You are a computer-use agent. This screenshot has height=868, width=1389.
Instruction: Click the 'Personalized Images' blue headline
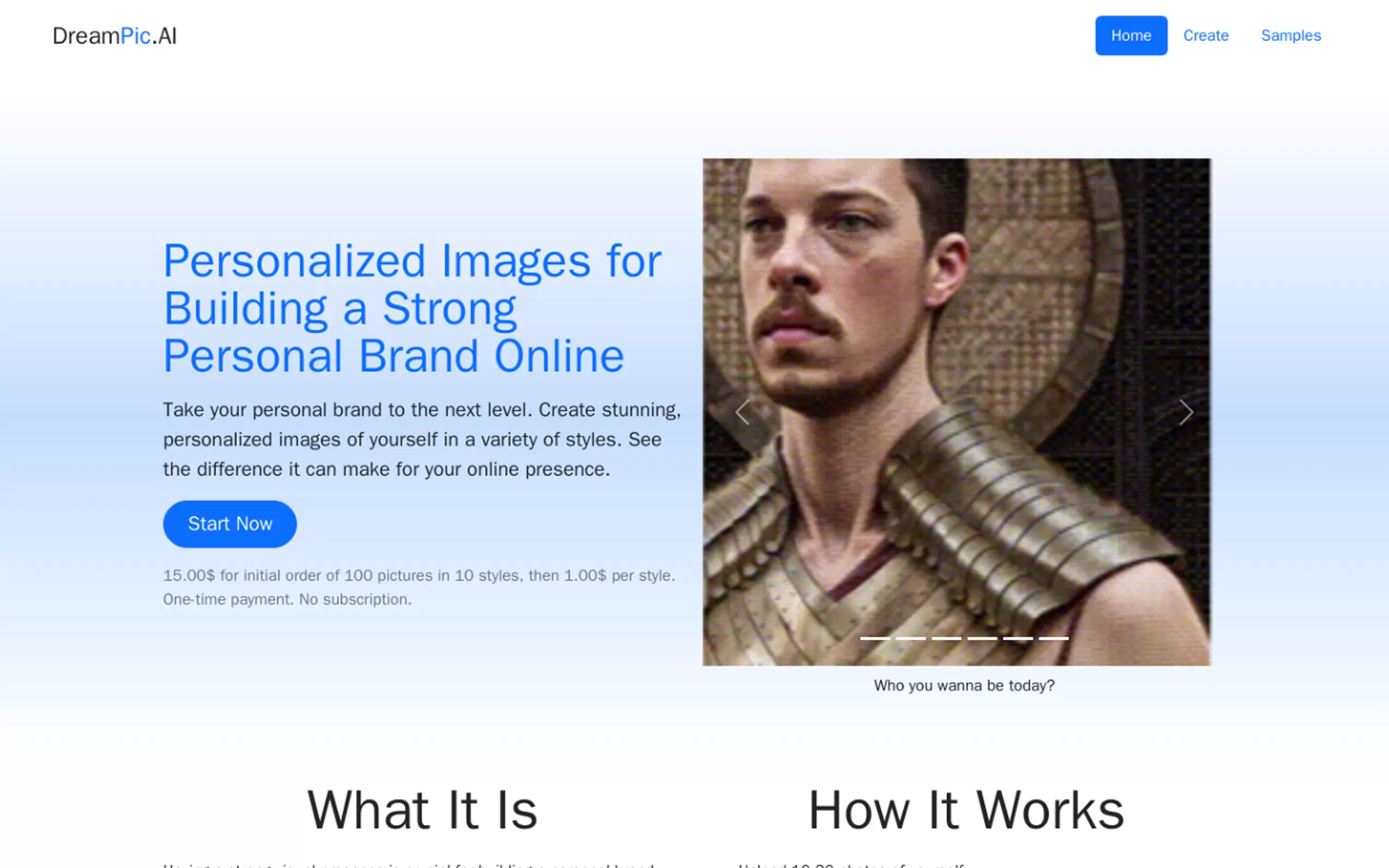(x=412, y=308)
